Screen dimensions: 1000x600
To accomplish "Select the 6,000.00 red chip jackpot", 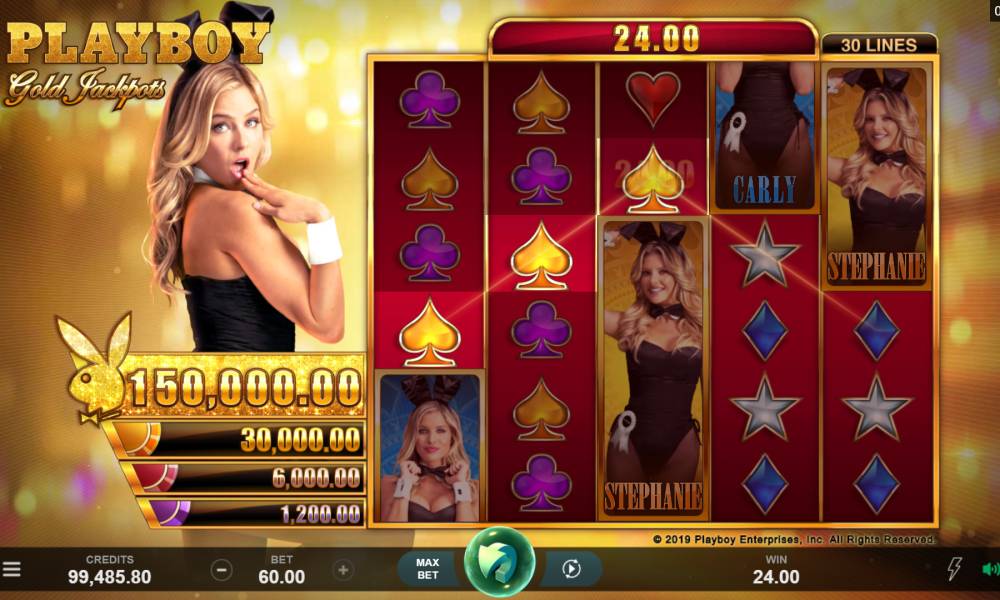I will (245, 478).
